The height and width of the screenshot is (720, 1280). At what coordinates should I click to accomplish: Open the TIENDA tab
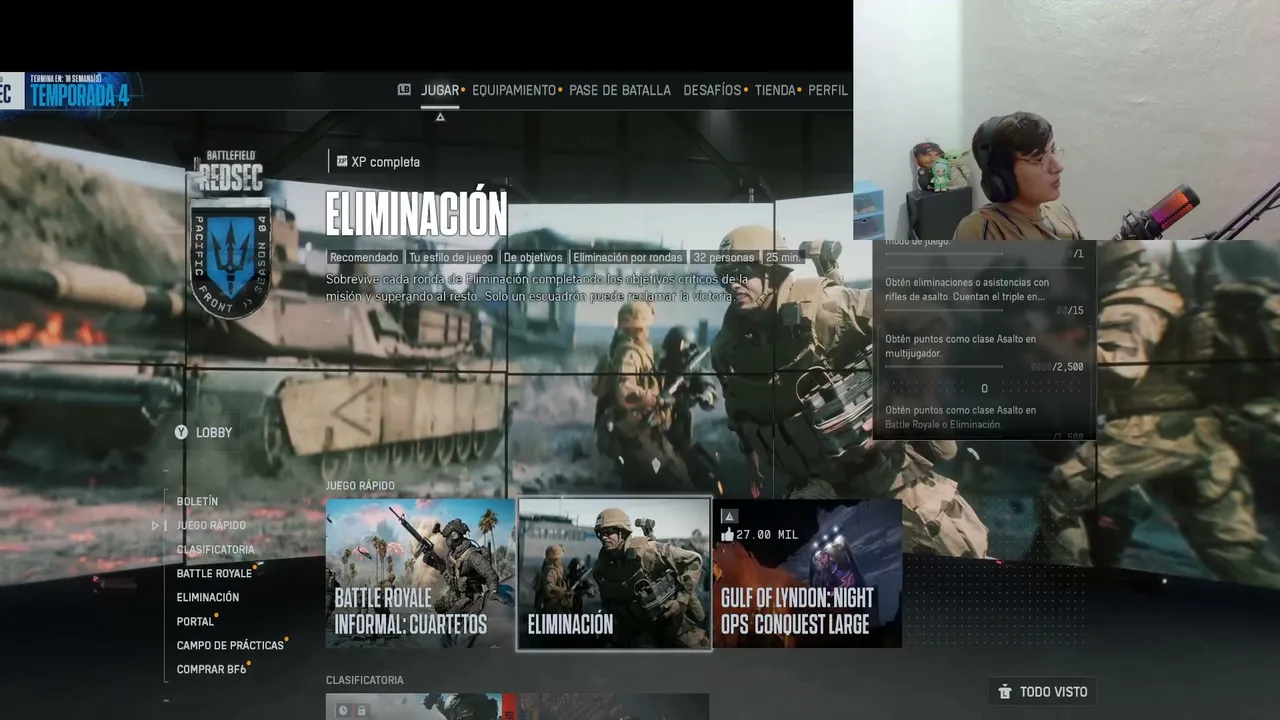click(775, 90)
